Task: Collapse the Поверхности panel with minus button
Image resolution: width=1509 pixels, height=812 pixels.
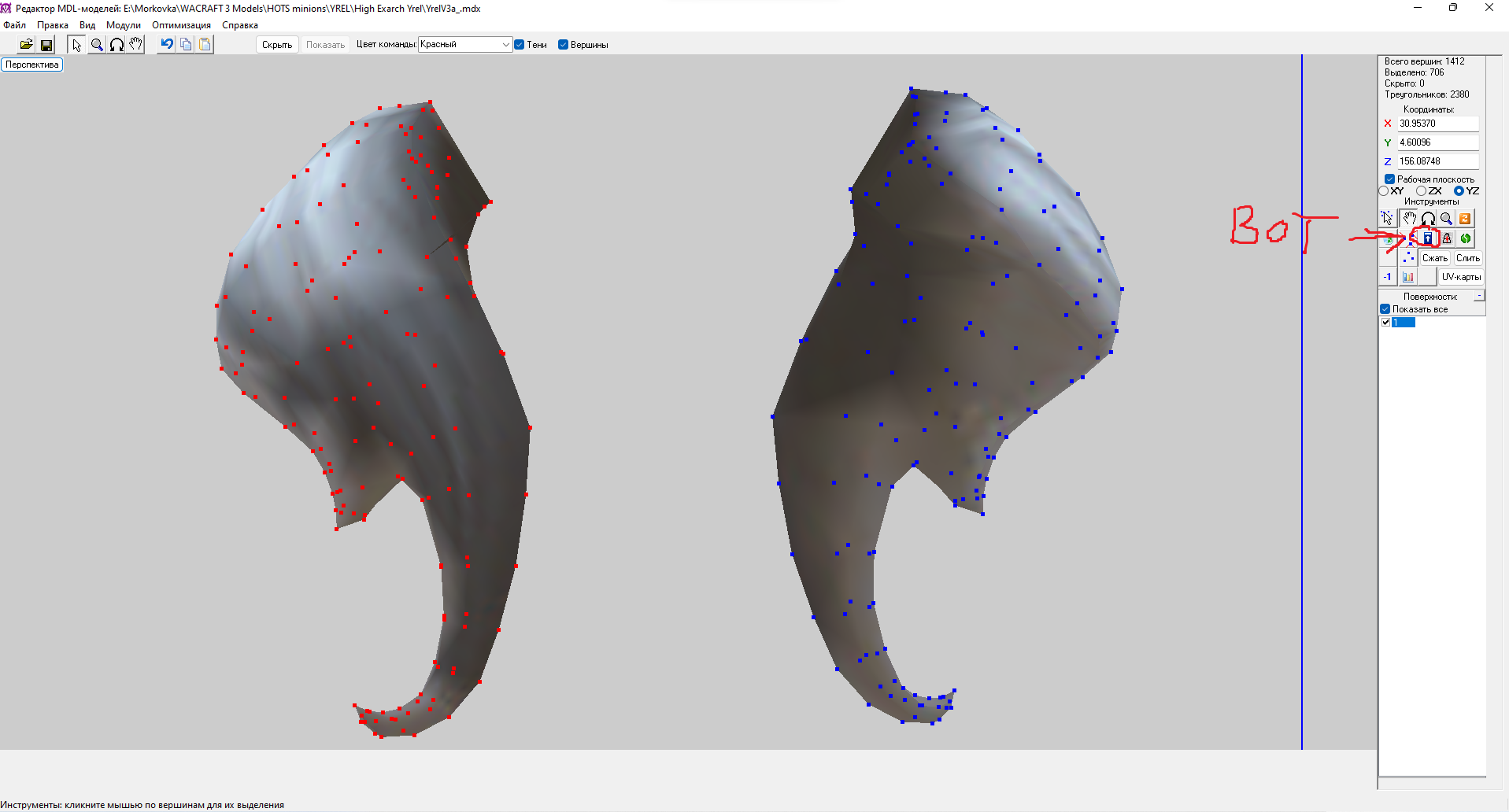Action: point(1479,296)
